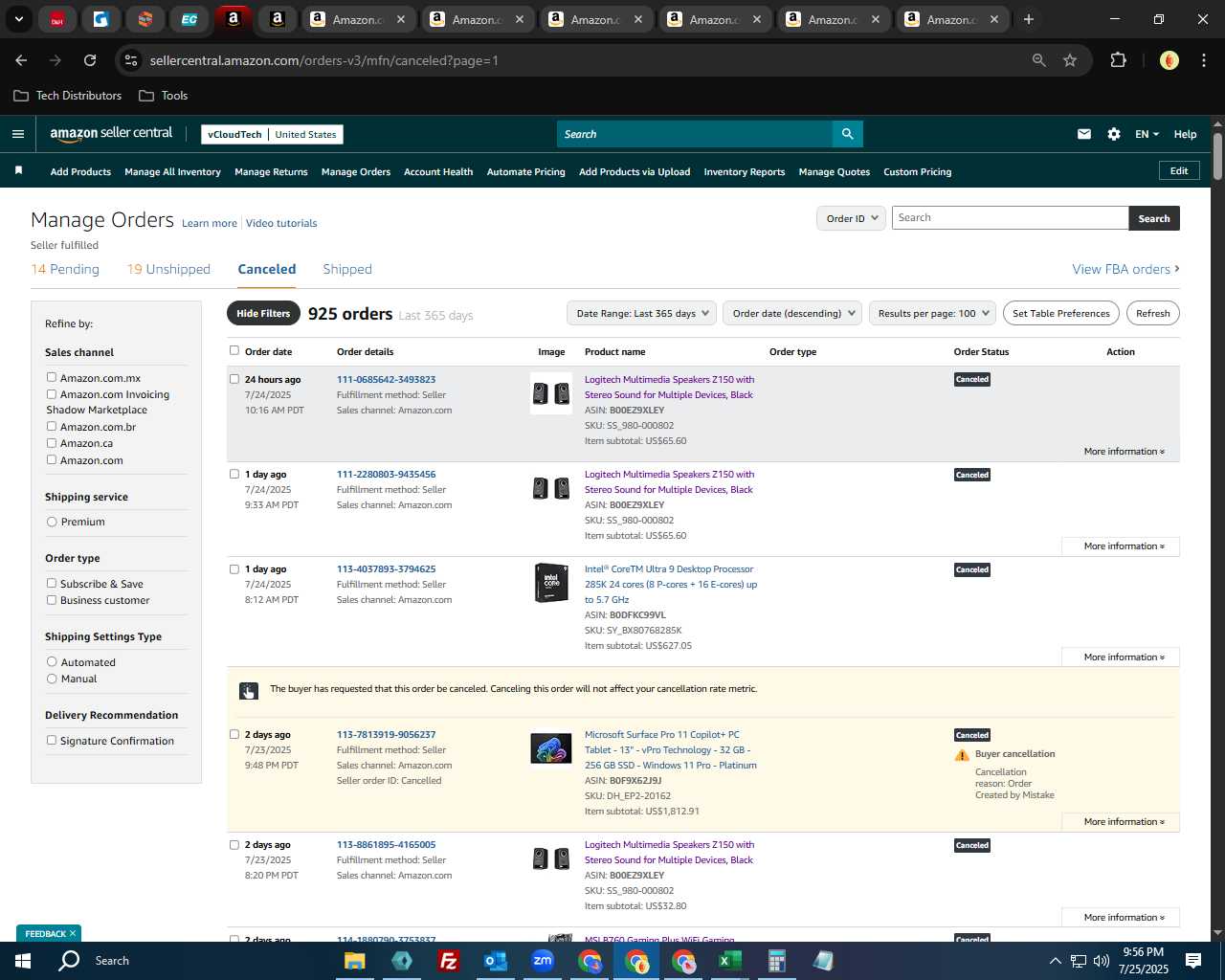Open Zoom from taskbar
The image size is (1225, 980).
(x=543, y=961)
